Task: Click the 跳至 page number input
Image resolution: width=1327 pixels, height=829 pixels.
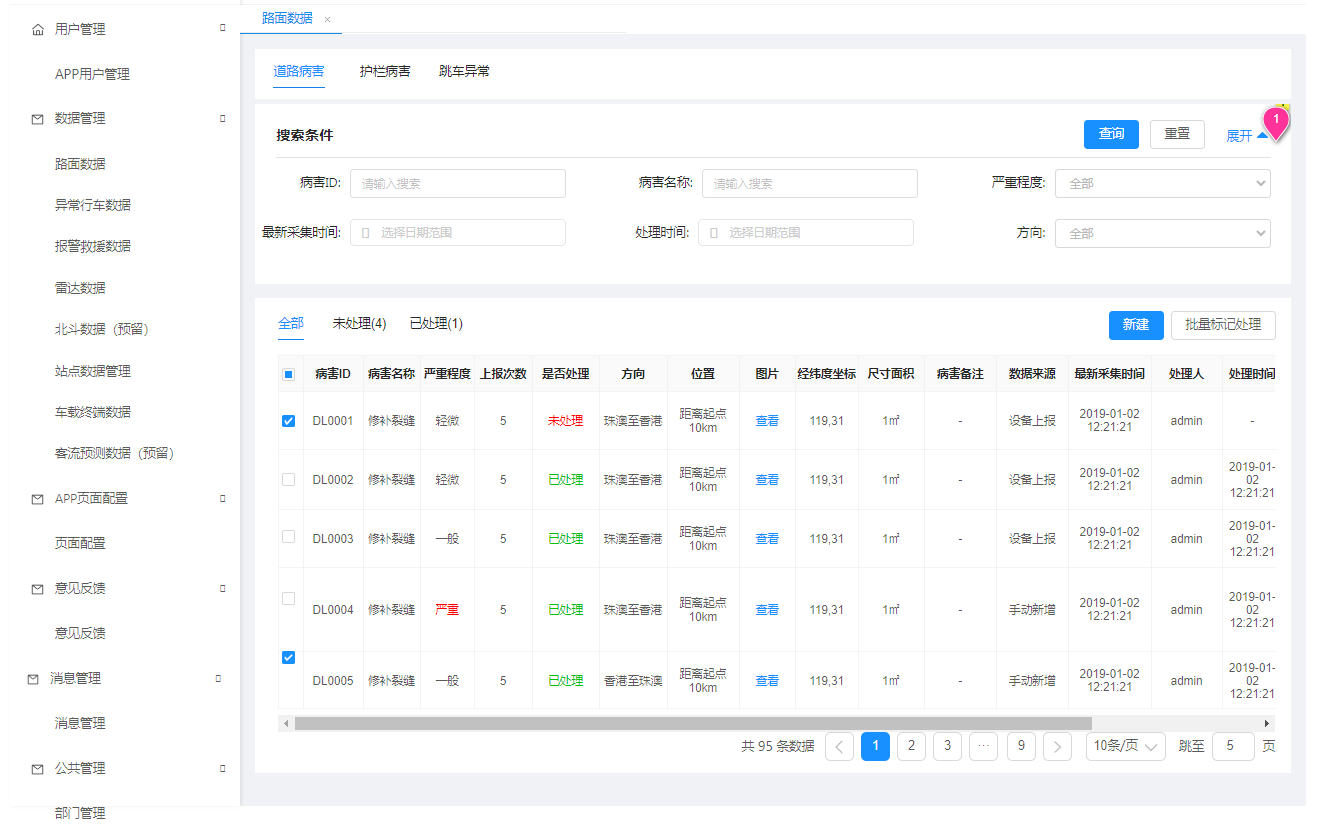Action: coord(1233,746)
